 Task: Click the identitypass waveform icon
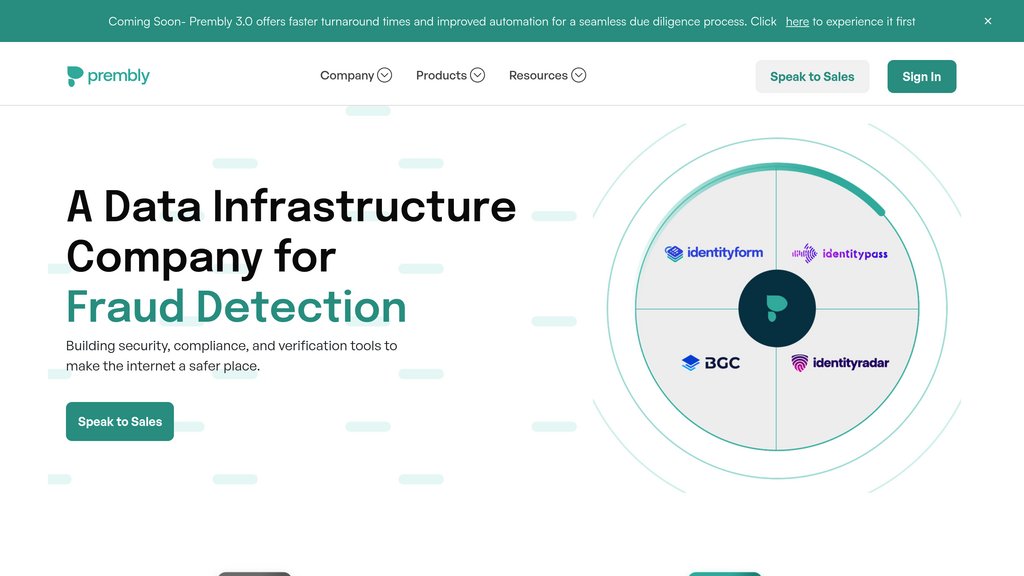point(804,254)
